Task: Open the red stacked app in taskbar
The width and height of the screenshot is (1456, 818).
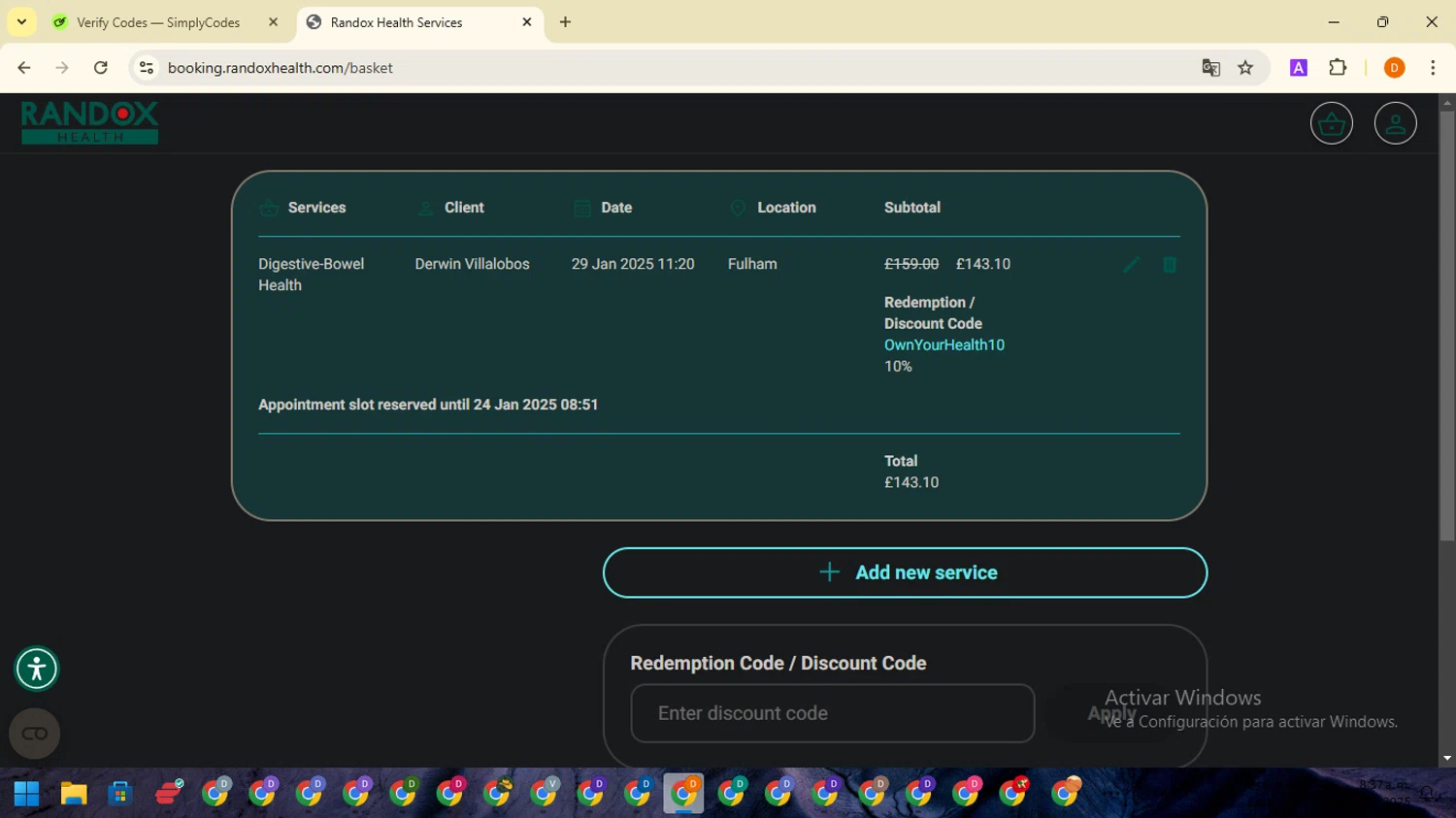Action: 169,794
